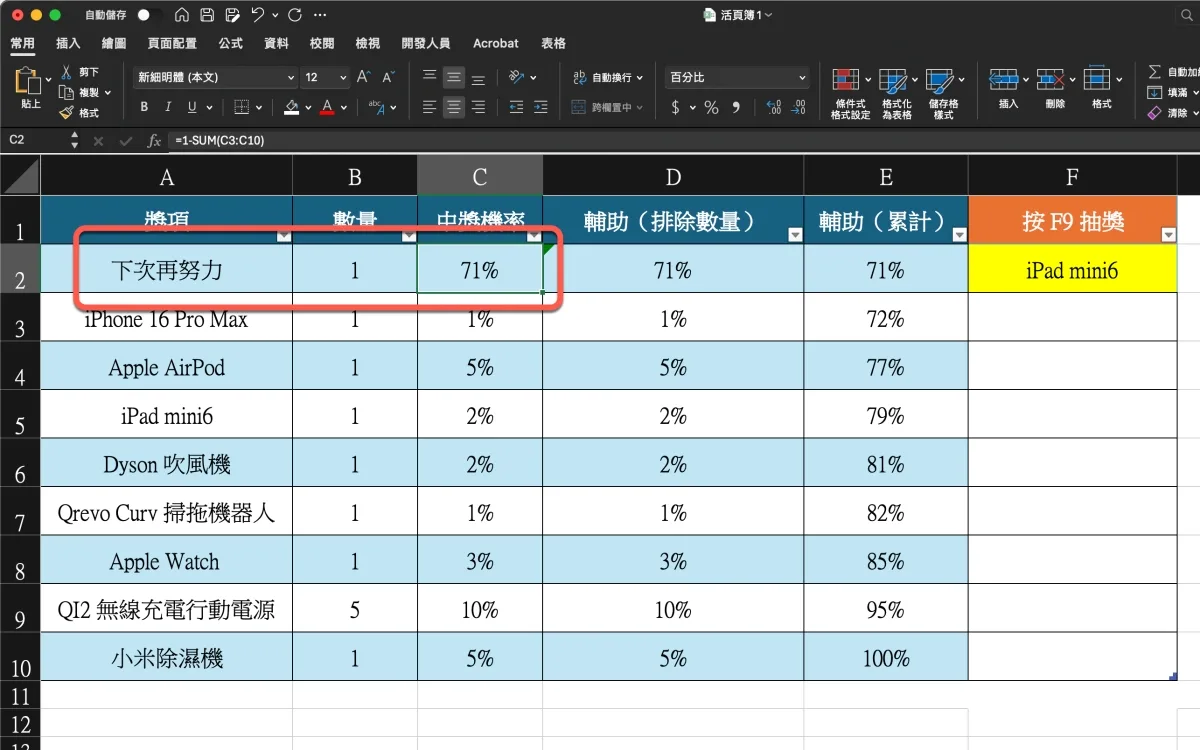Click the save icon in title bar
Viewport: 1200px width, 750px height.
(x=207, y=15)
